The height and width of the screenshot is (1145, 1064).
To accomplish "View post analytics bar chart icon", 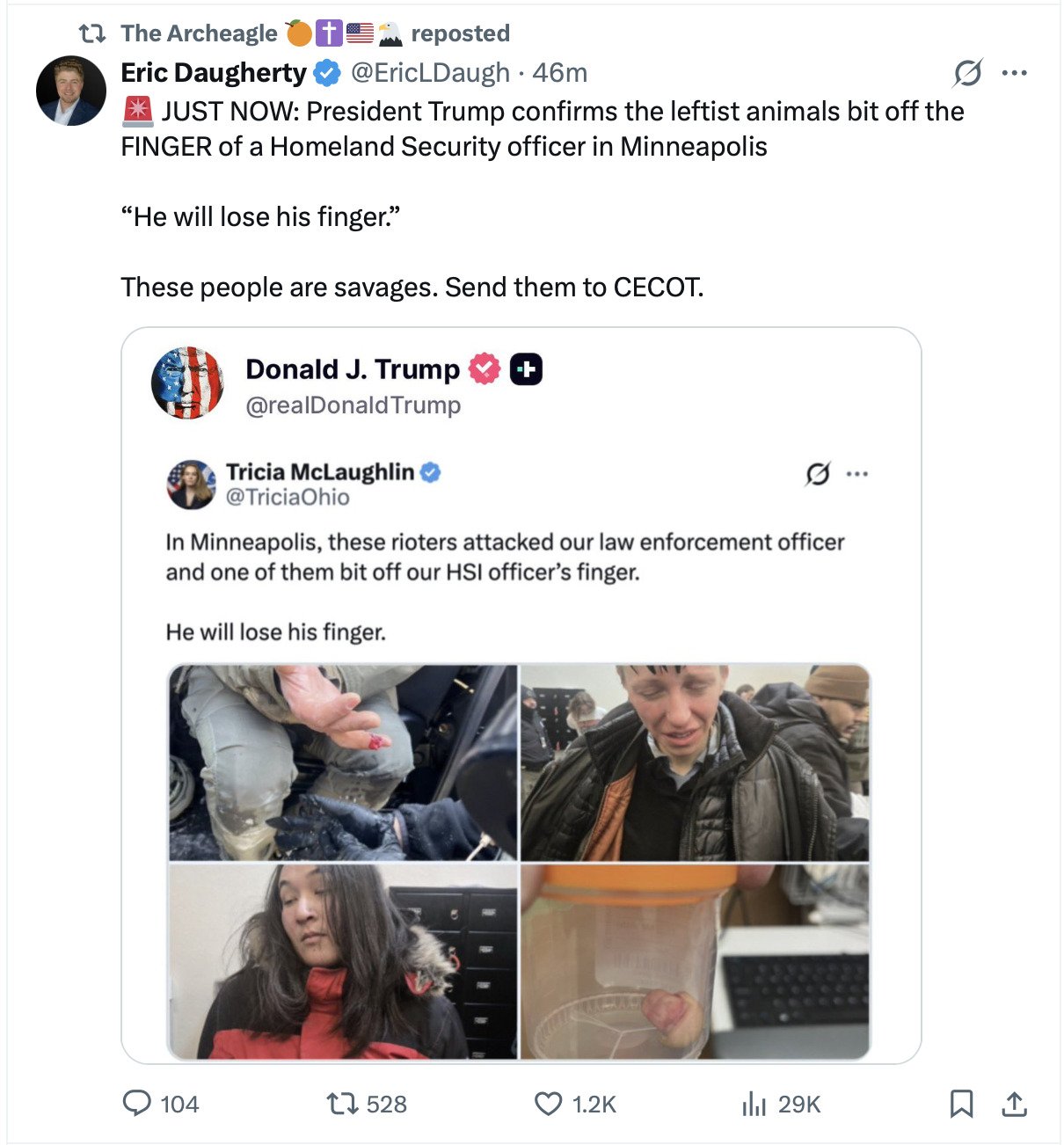I will pyautogui.click(x=754, y=1104).
